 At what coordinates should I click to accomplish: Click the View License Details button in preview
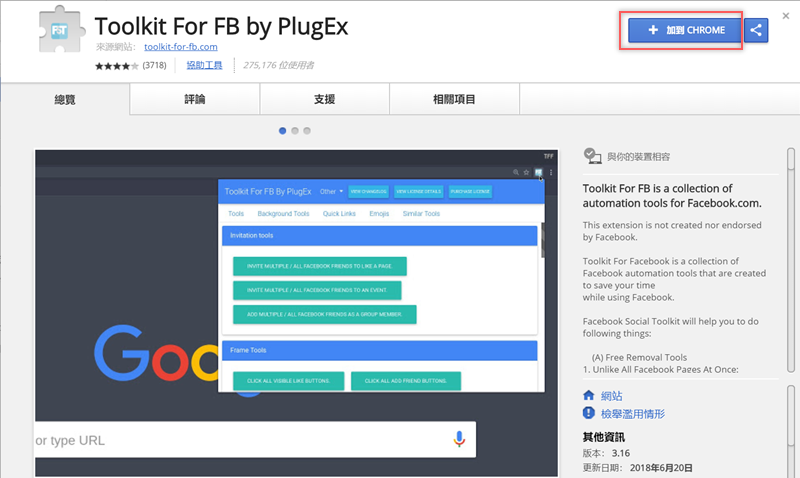click(x=418, y=191)
